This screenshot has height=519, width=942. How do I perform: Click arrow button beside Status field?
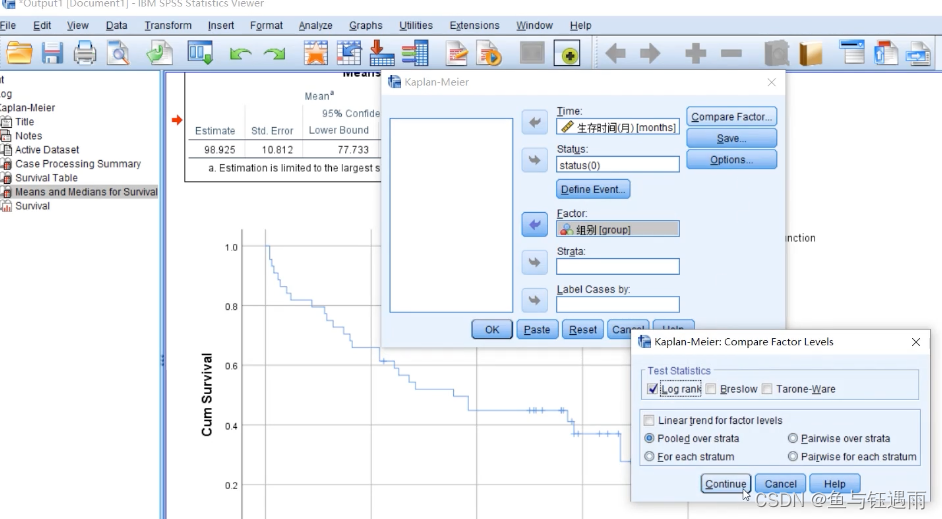click(535, 160)
